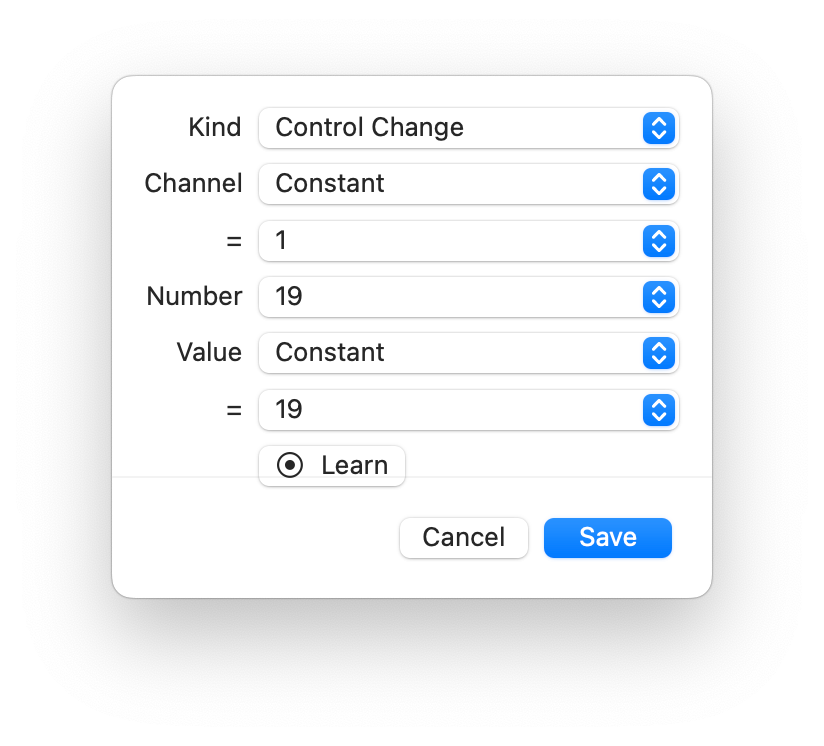Click the record circle icon beside Learn
The width and height of the screenshot is (824, 746).
coord(290,466)
